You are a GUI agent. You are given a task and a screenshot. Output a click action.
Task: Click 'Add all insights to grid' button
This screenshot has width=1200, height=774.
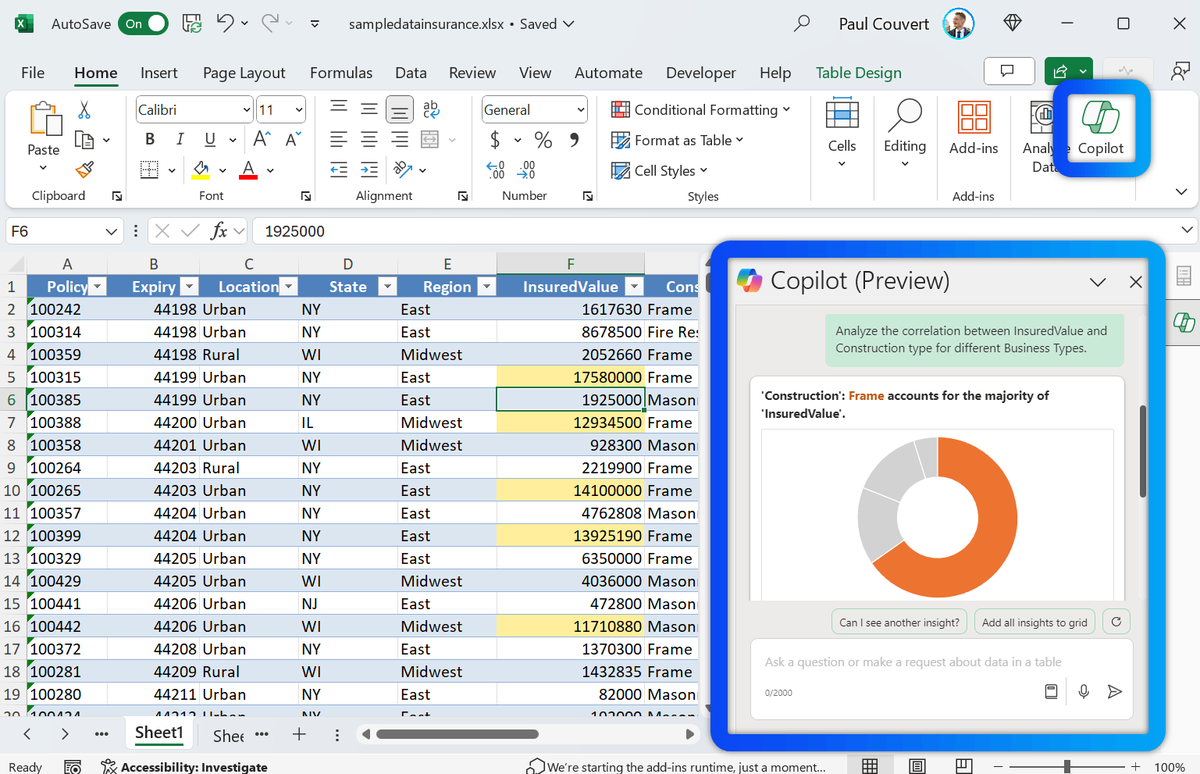click(1034, 622)
